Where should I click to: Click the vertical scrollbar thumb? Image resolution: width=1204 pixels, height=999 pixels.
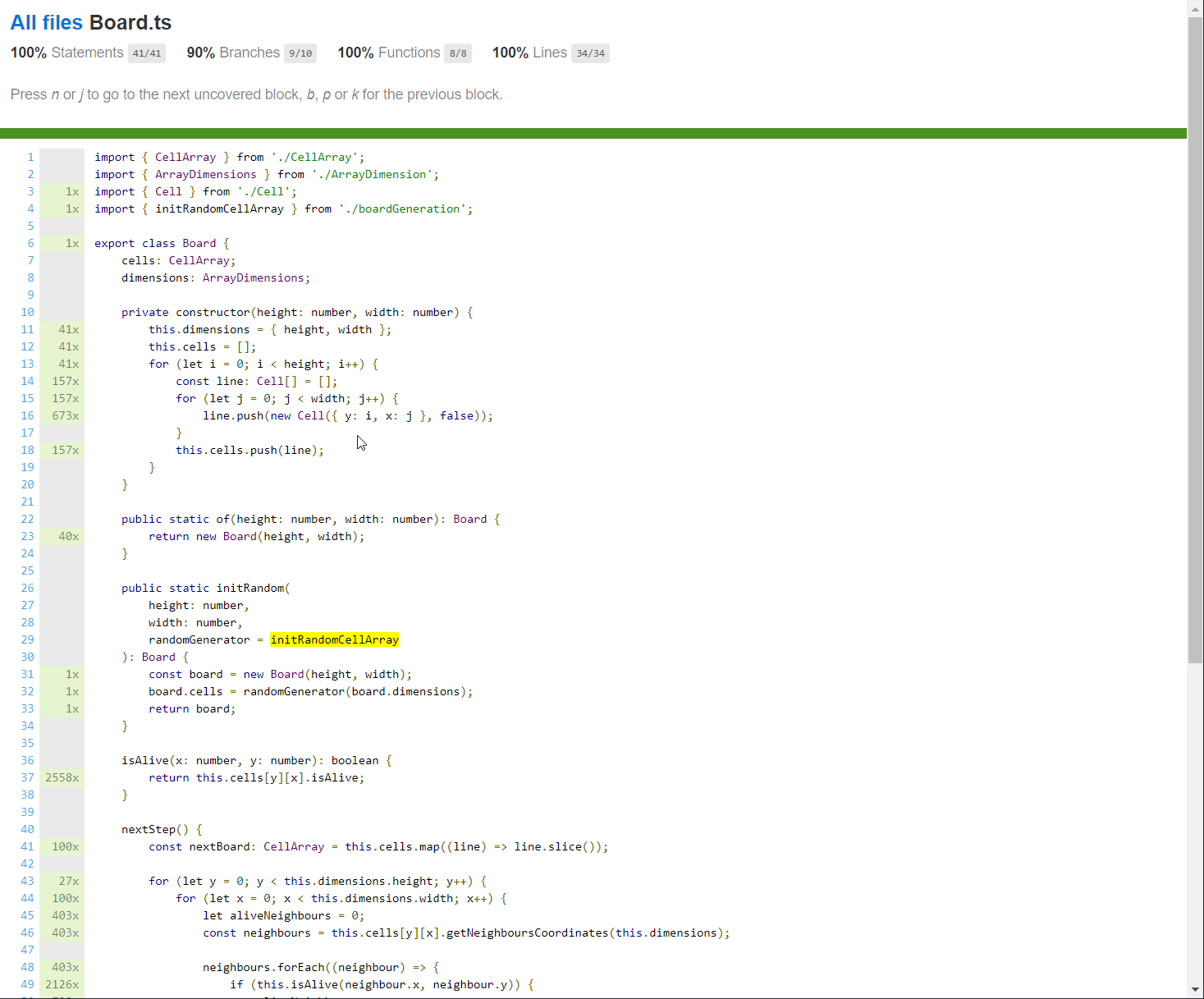1196,340
